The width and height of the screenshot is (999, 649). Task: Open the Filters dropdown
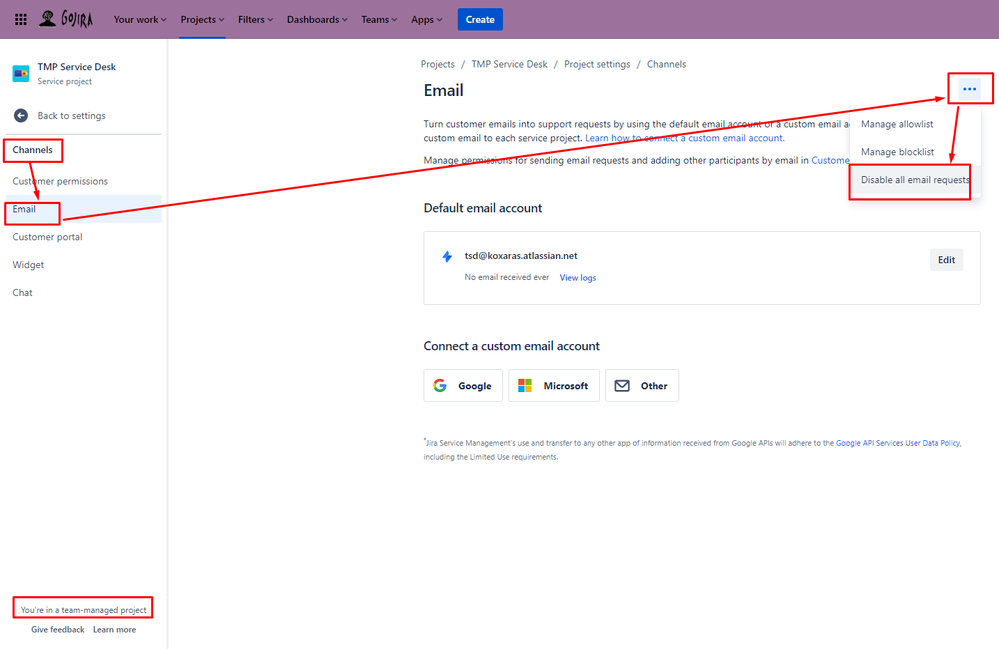coord(255,19)
